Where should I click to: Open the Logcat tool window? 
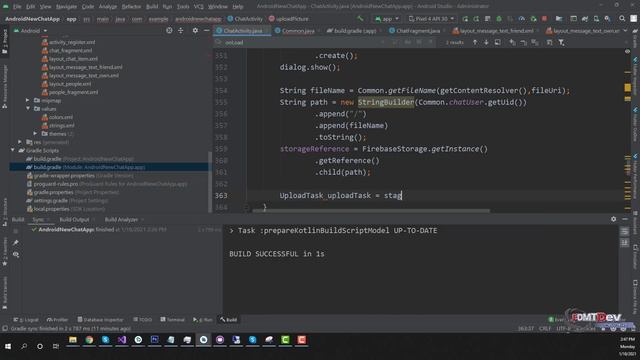pyautogui.click(x=26, y=320)
